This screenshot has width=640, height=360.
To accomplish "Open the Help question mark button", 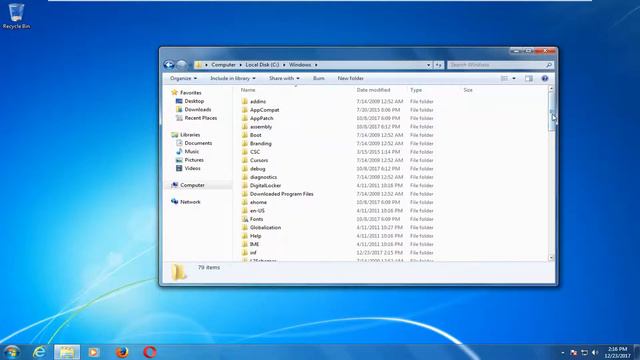I will (x=544, y=78).
